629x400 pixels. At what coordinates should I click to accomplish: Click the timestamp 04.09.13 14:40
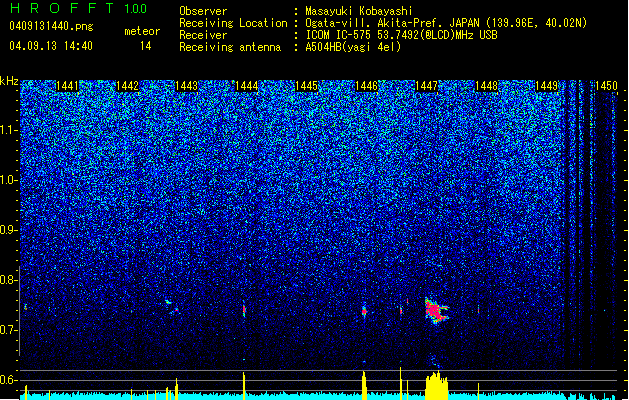(51, 46)
